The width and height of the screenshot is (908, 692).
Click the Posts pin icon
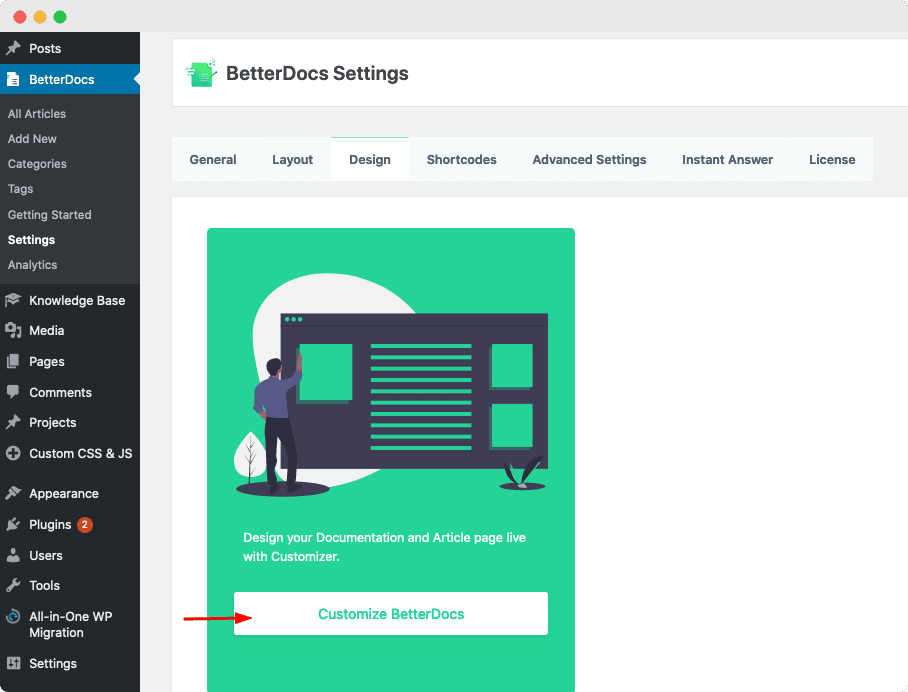pyautogui.click(x=13, y=48)
